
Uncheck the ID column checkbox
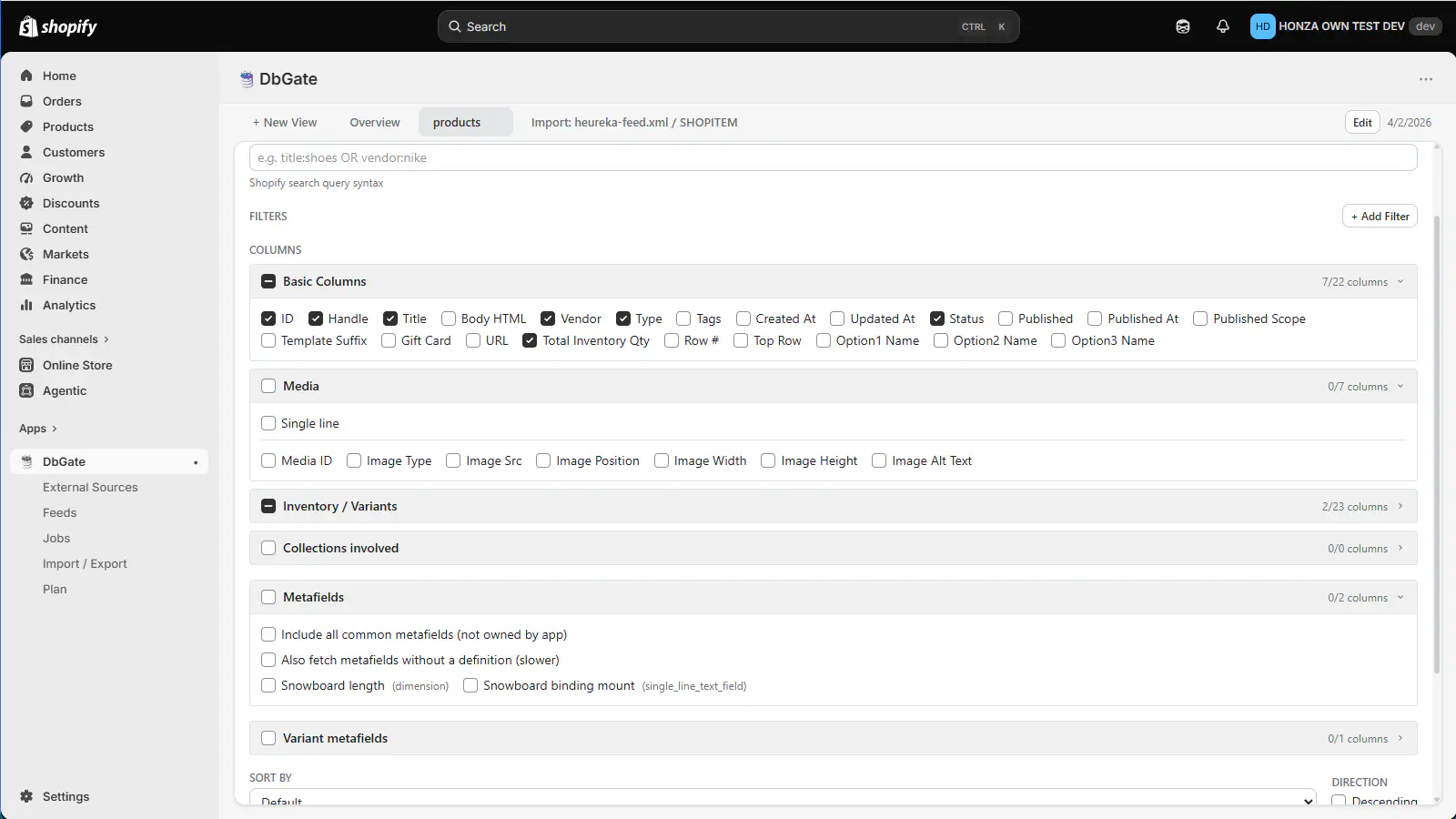tap(268, 318)
